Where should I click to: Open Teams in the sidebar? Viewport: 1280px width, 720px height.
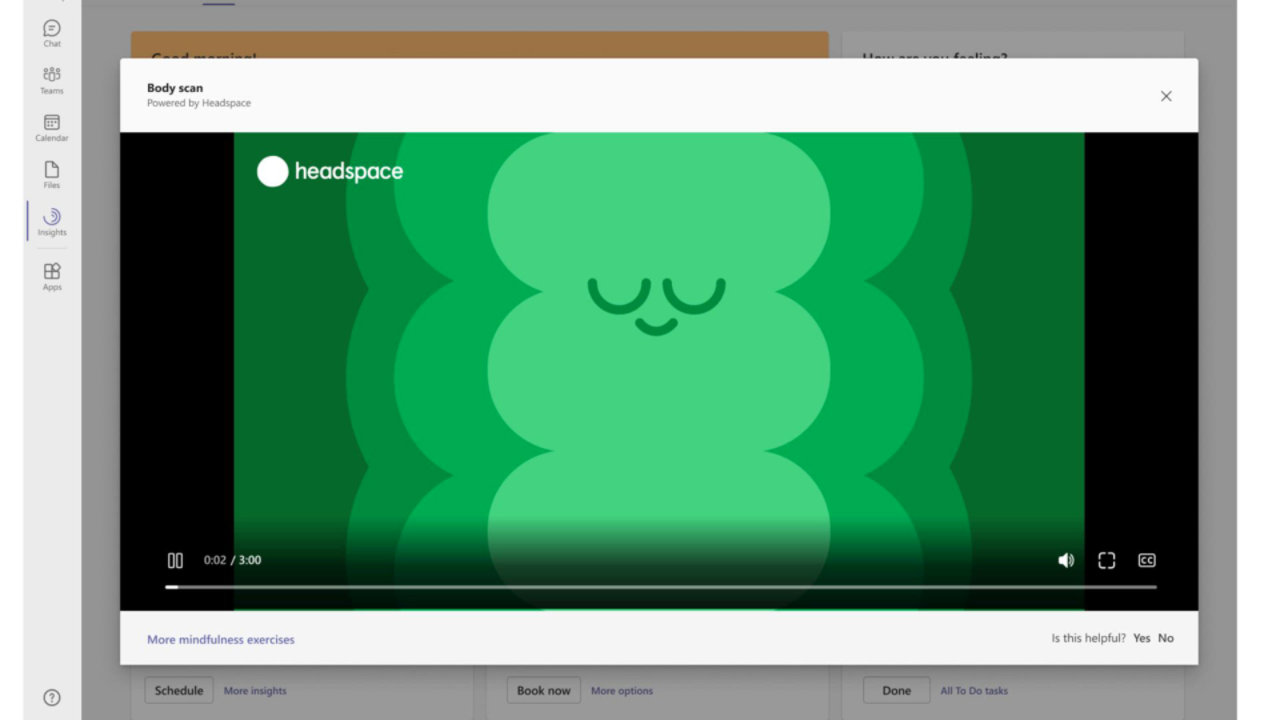coord(52,80)
